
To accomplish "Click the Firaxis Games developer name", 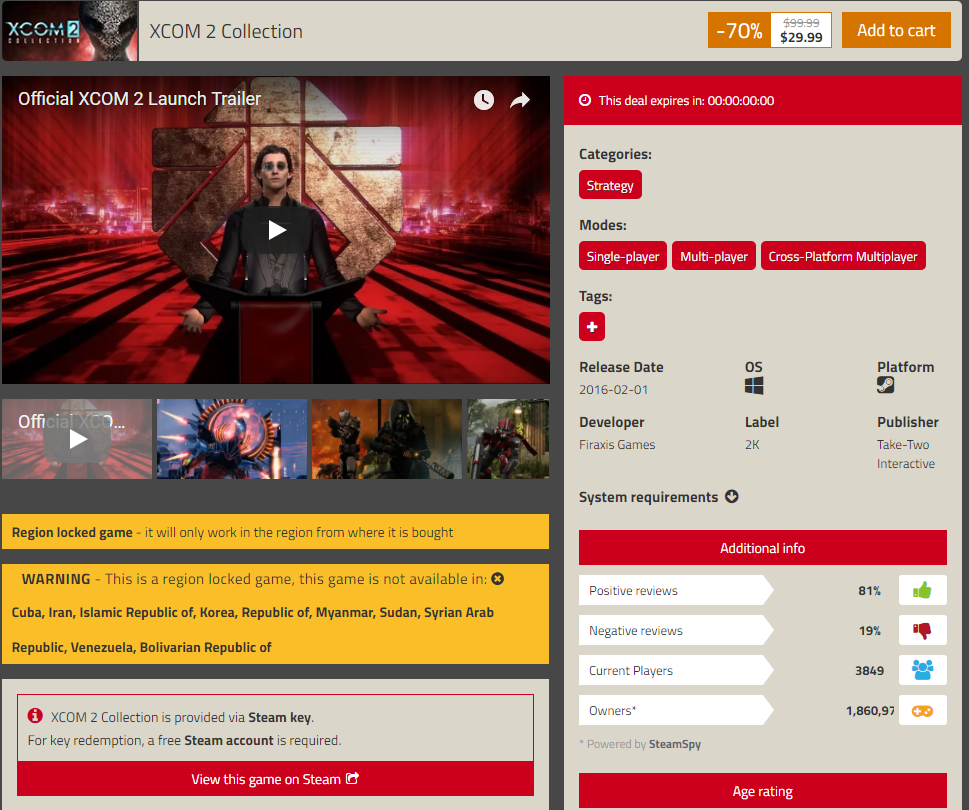I will (x=617, y=445).
